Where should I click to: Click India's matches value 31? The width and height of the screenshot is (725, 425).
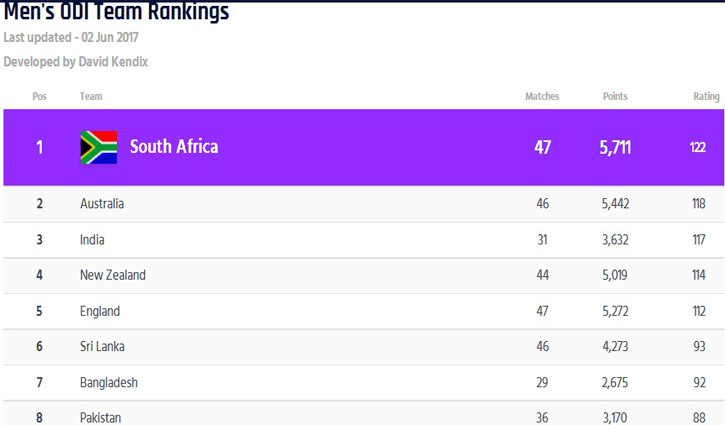542,240
